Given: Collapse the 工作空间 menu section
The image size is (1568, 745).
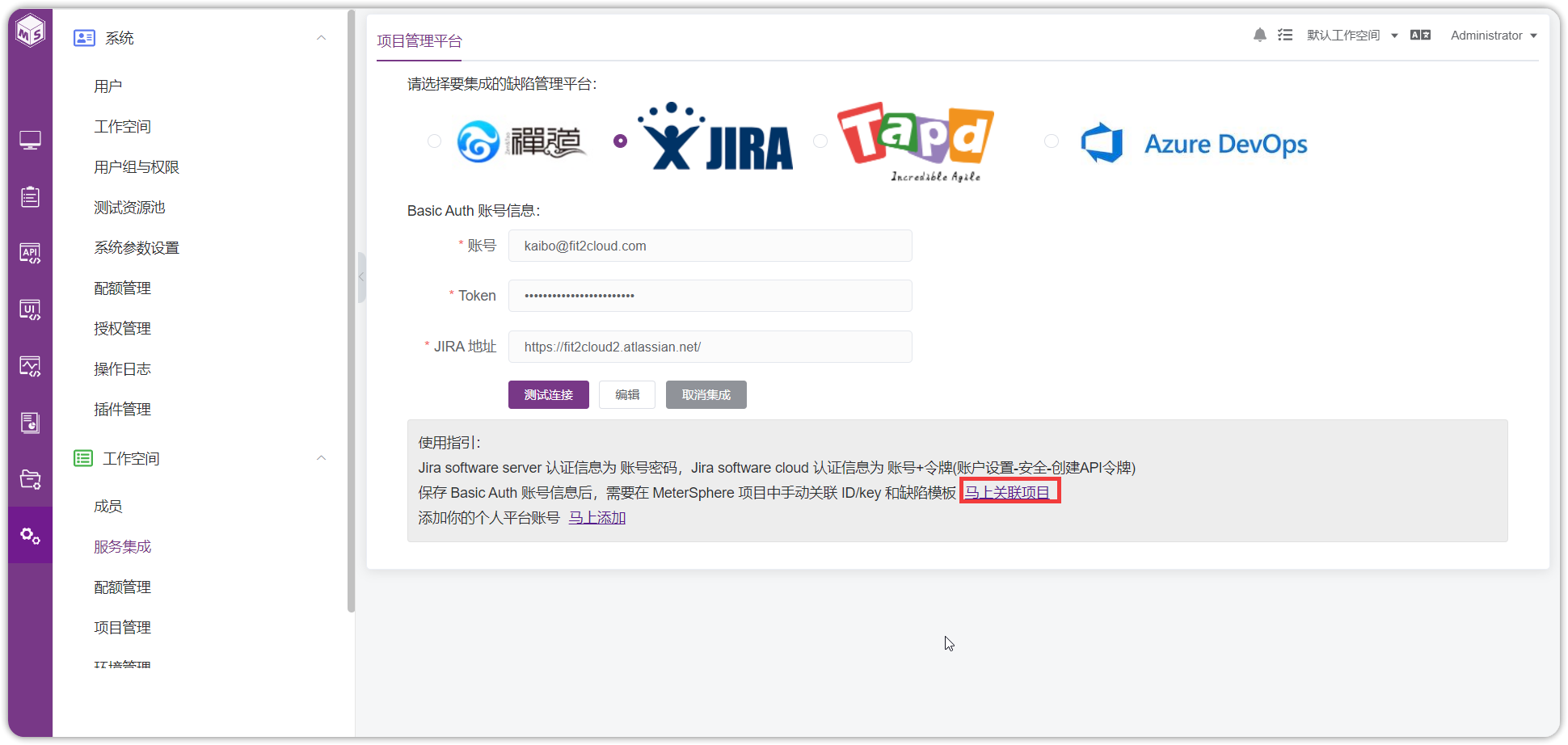Looking at the screenshot, I should (321, 458).
